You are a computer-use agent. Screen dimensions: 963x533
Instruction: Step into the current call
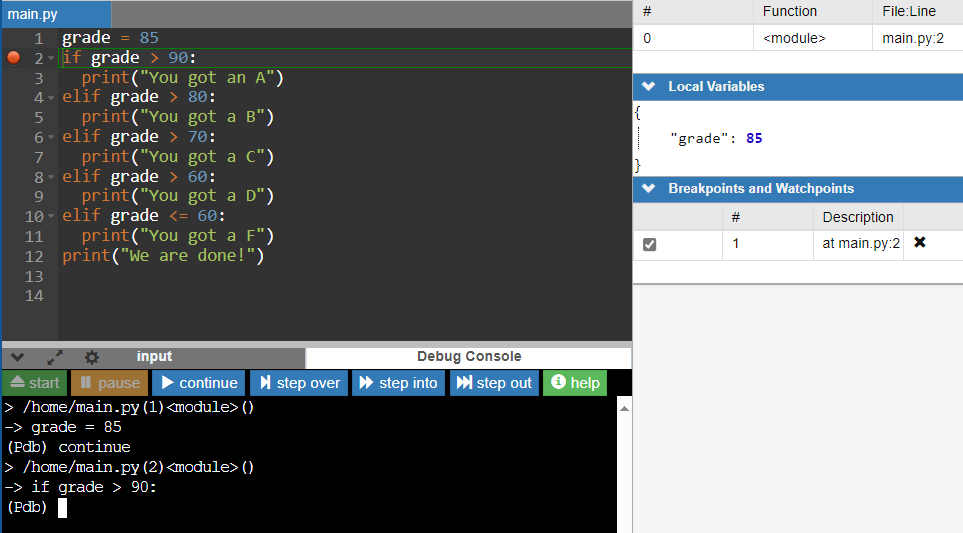398,383
